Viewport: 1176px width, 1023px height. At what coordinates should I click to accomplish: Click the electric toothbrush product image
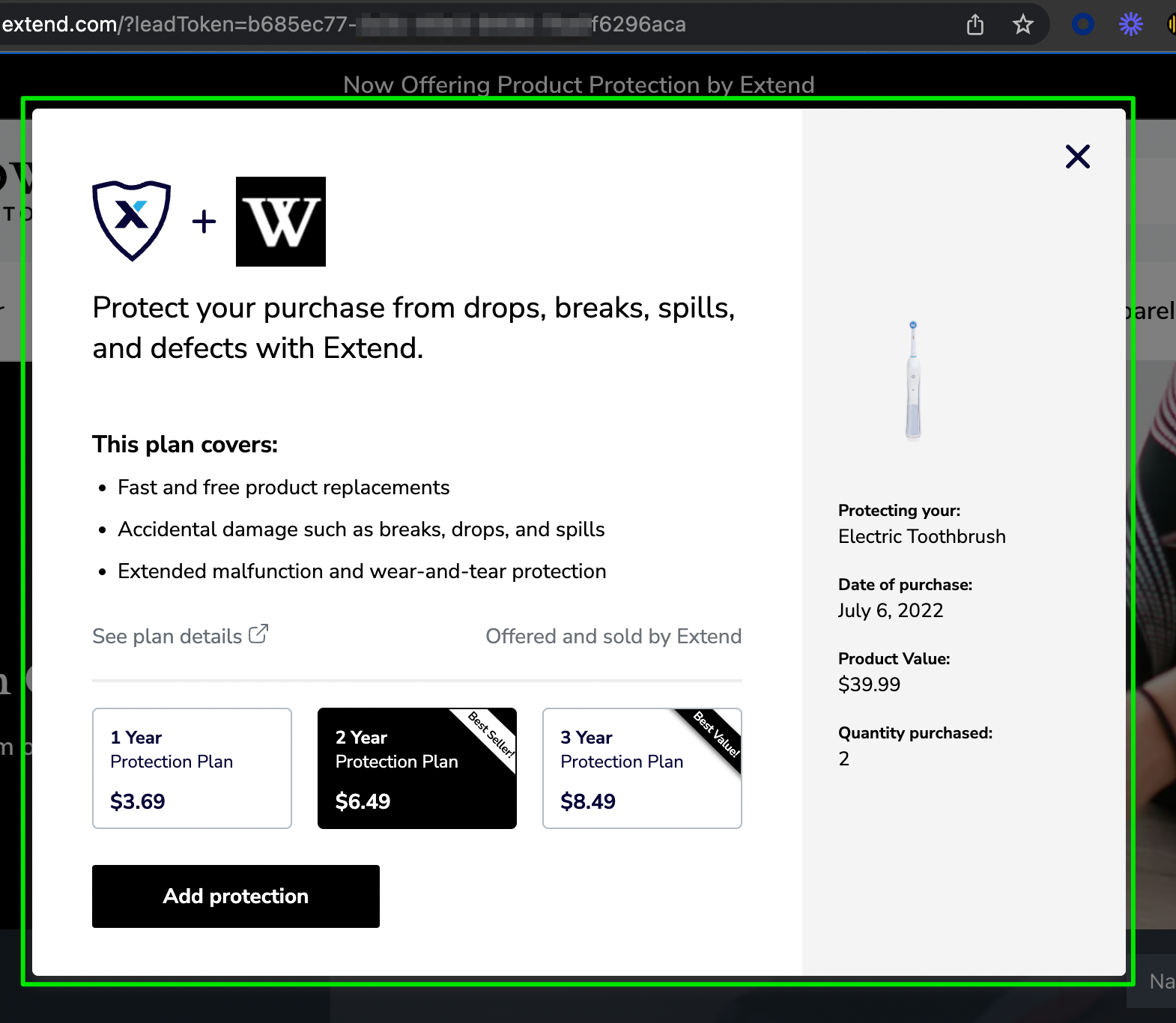tap(913, 380)
